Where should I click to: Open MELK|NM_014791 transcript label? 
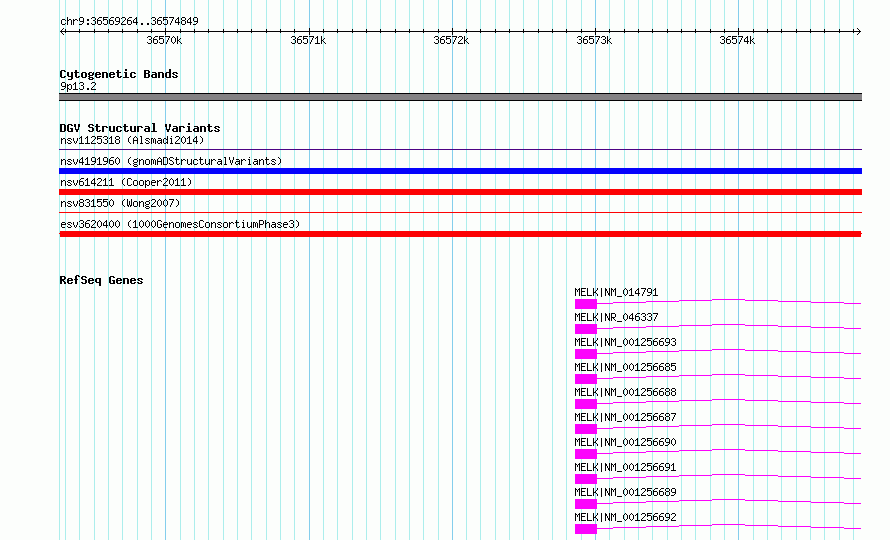tap(616, 292)
